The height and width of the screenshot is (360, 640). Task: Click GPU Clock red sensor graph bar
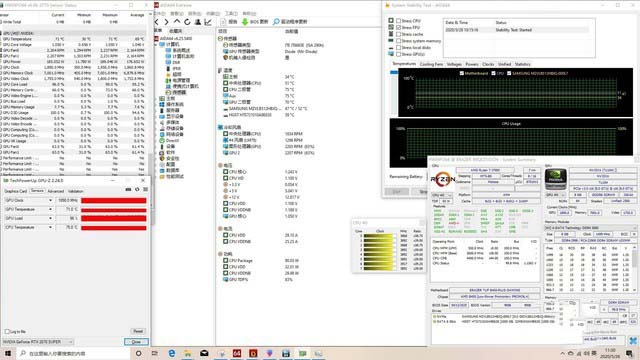(113, 200)
